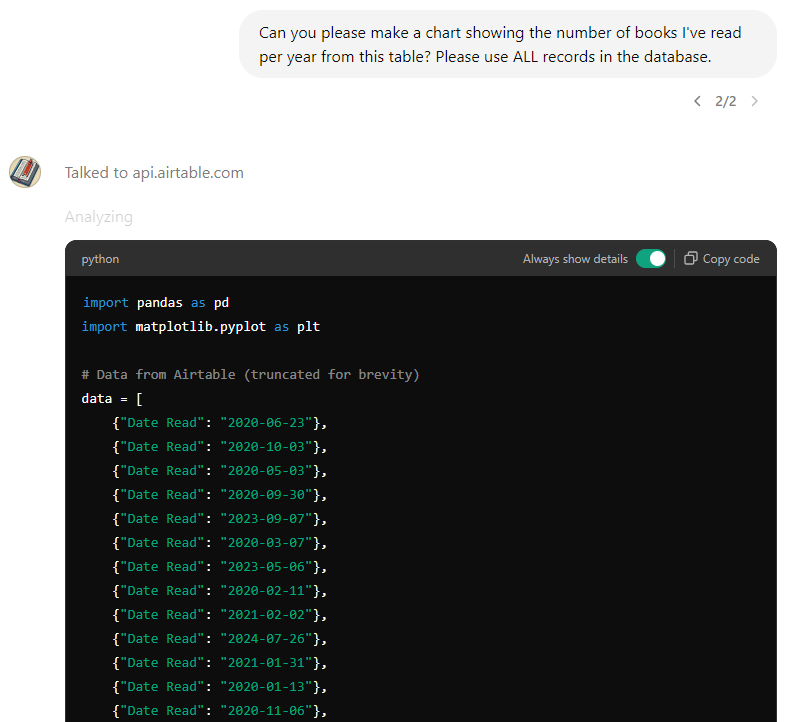Toggle Always show details switch

pos(651,259)
